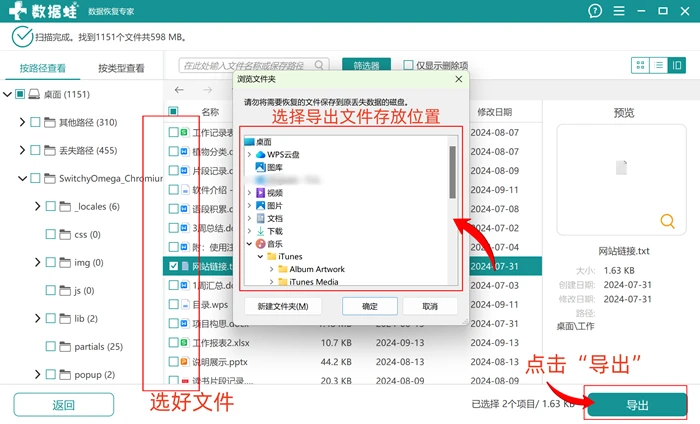Click the green 导出 button

pyautogui.click(x=637, y=405)
